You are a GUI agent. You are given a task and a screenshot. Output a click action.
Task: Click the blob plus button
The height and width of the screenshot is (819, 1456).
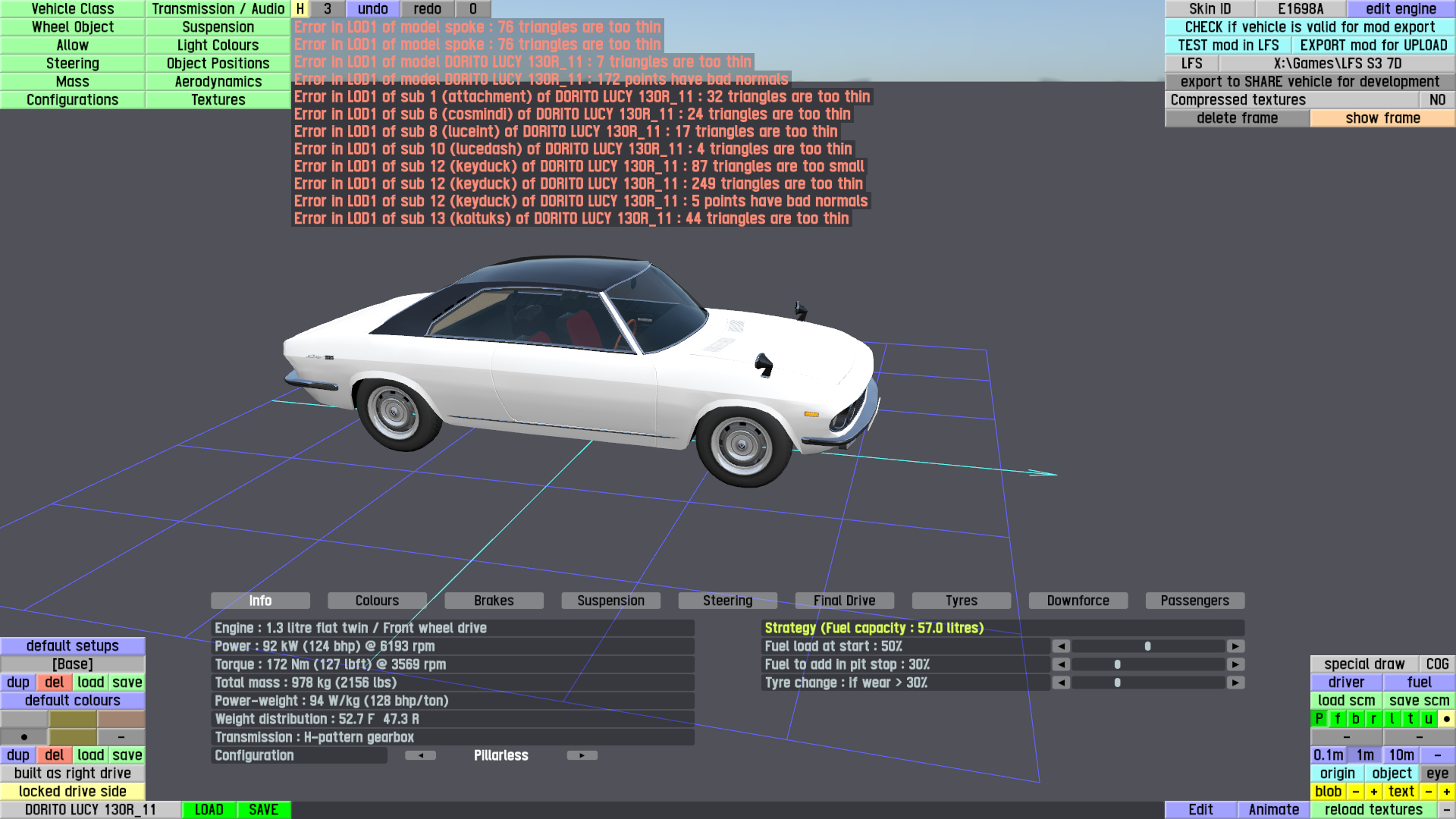[1373, 792]
